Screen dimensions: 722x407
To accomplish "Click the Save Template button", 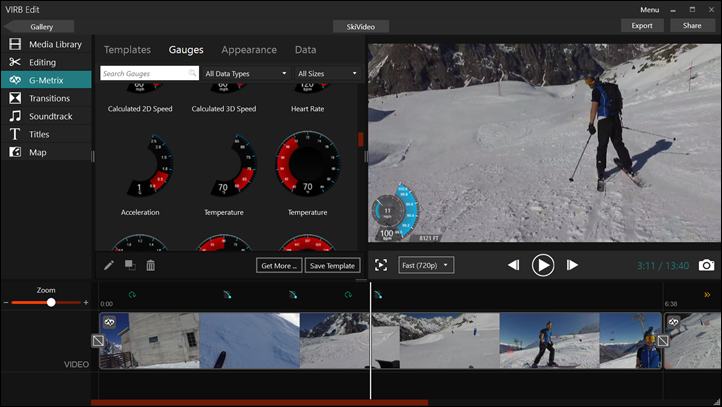I will tap(333, 265).
